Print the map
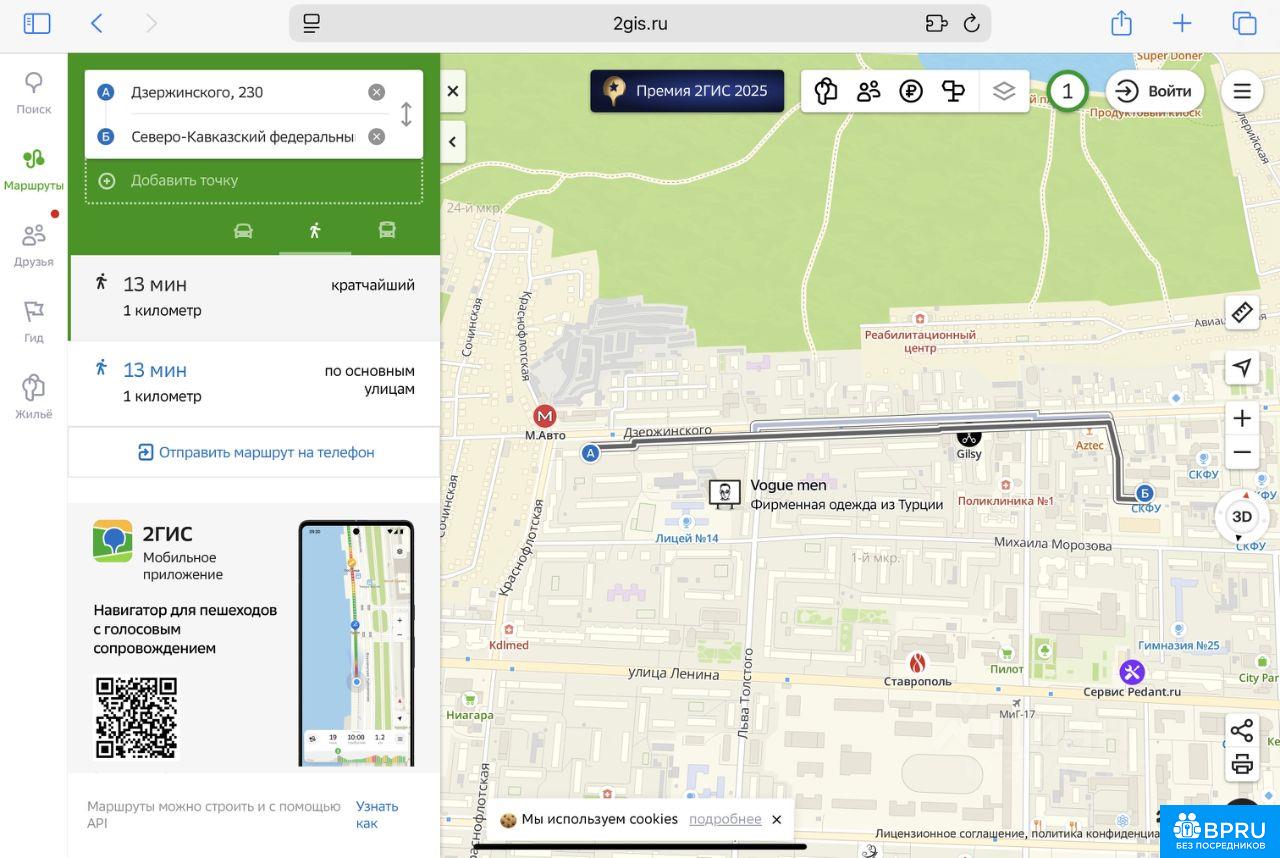Image resolution: width=1280 pixels, height=858 pixels. 1242,765
